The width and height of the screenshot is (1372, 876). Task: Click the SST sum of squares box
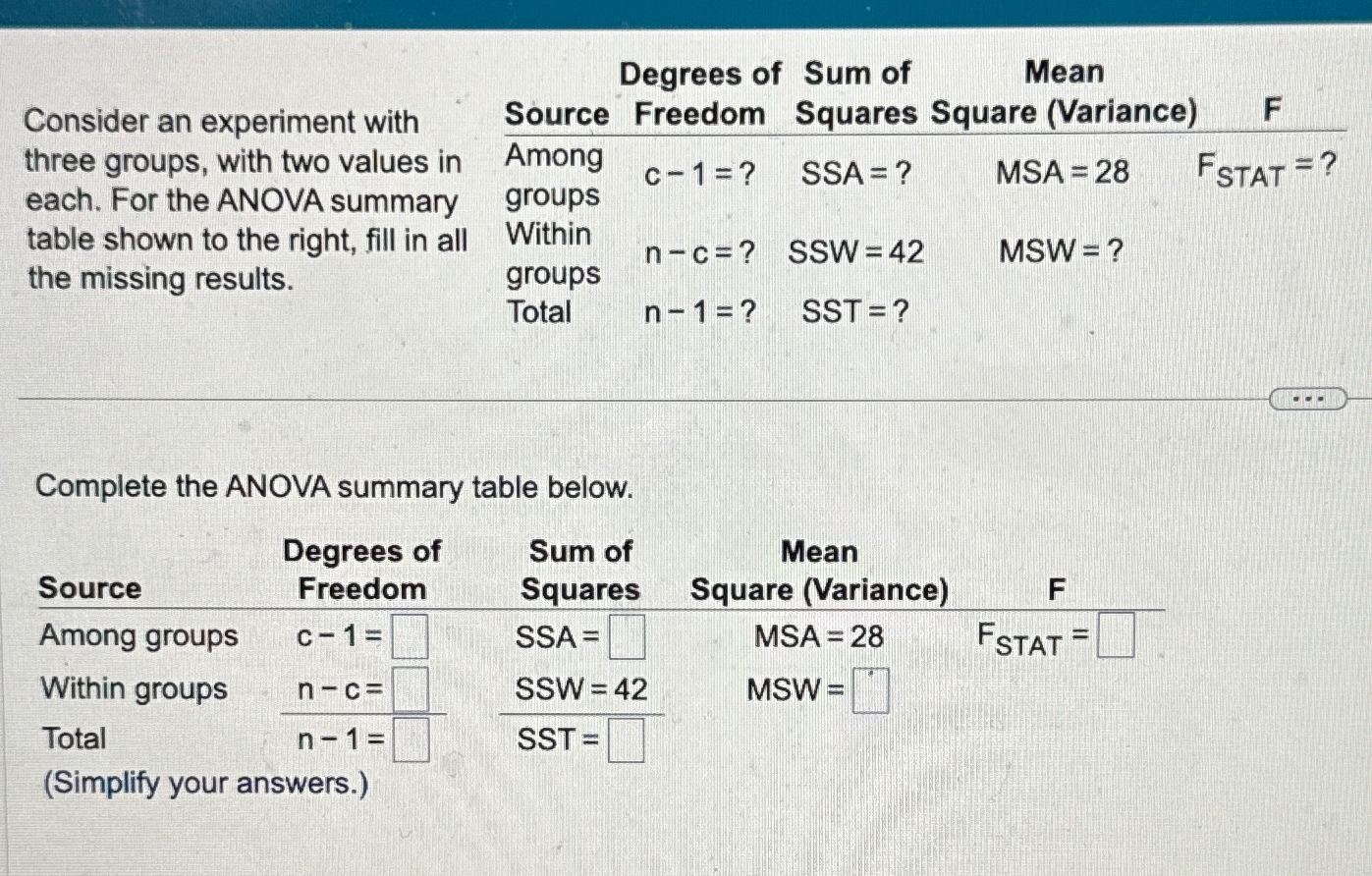(x=627, y=740)
